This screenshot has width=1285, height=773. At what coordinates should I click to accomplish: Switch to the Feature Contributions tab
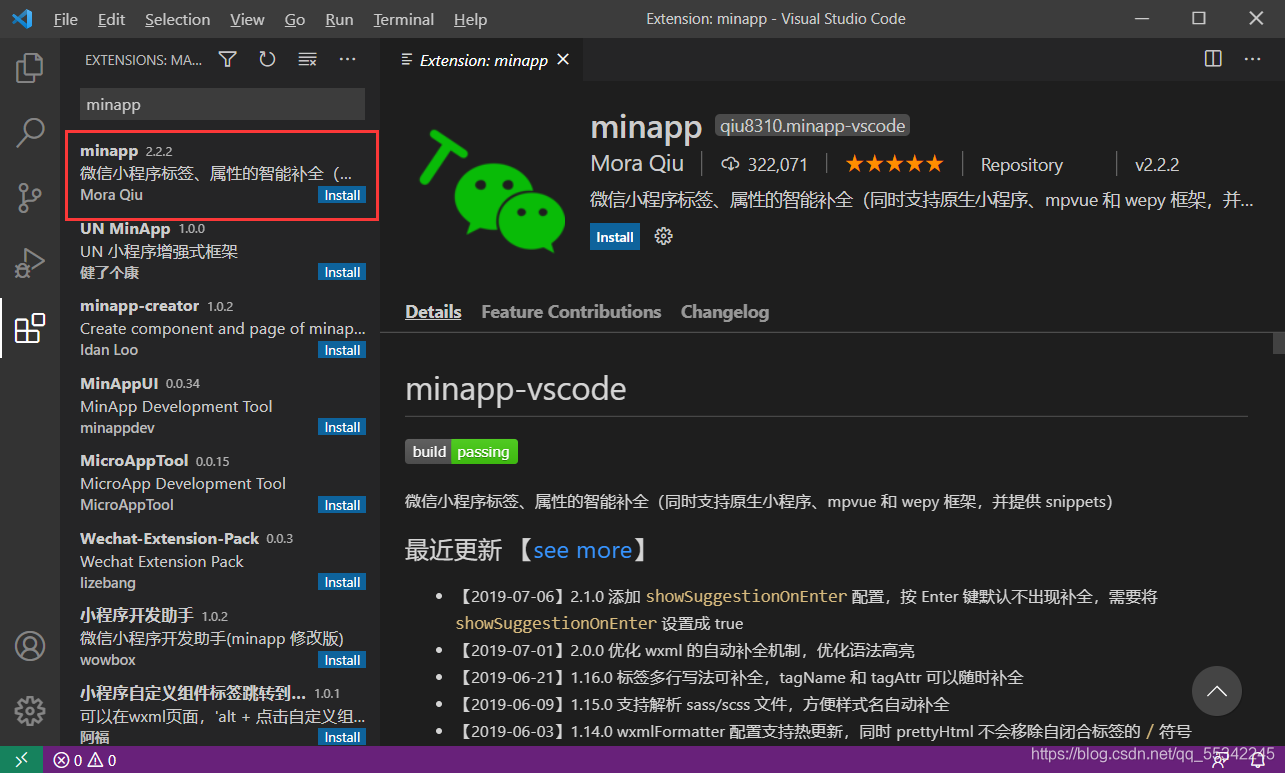click(571, 312)
